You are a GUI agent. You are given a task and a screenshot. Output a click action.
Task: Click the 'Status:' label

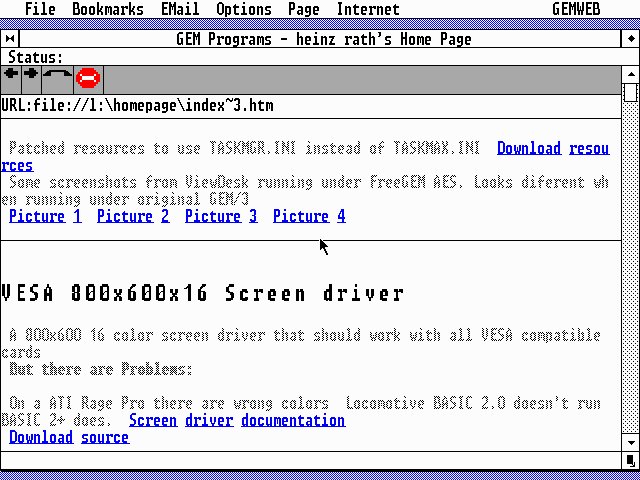pyautogui.click(x=36, y=57)
